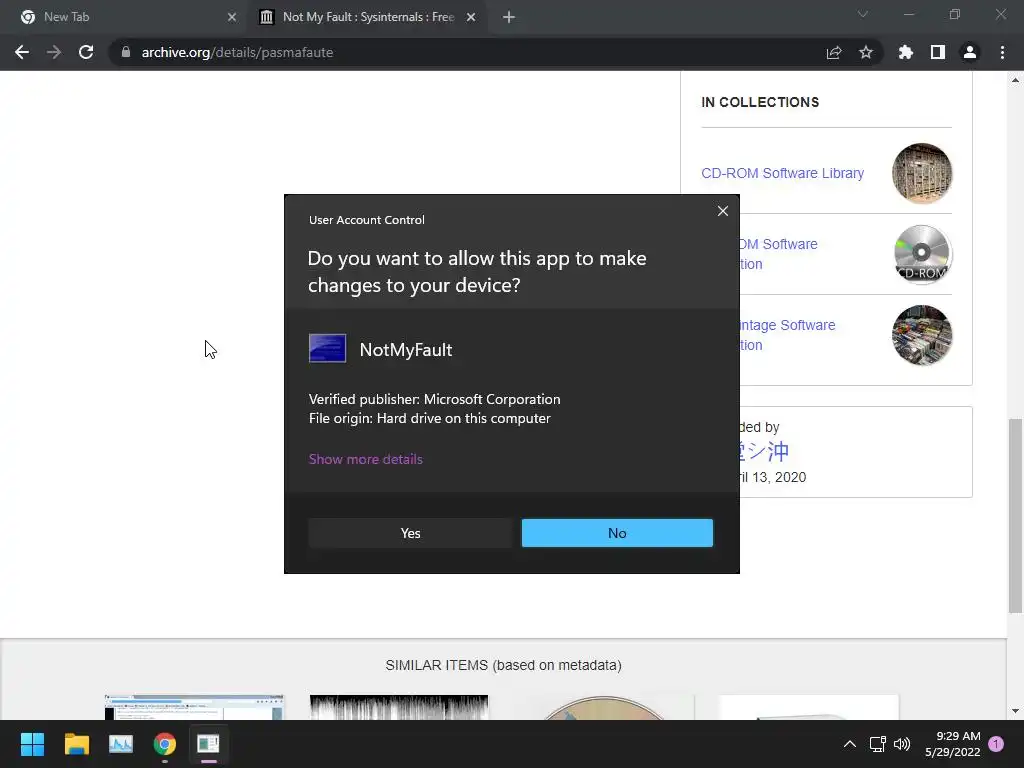The width and height of the screenshot is (1024, 768).
Task: Click the NotMyFault app icon
Action: coord(327,348)
